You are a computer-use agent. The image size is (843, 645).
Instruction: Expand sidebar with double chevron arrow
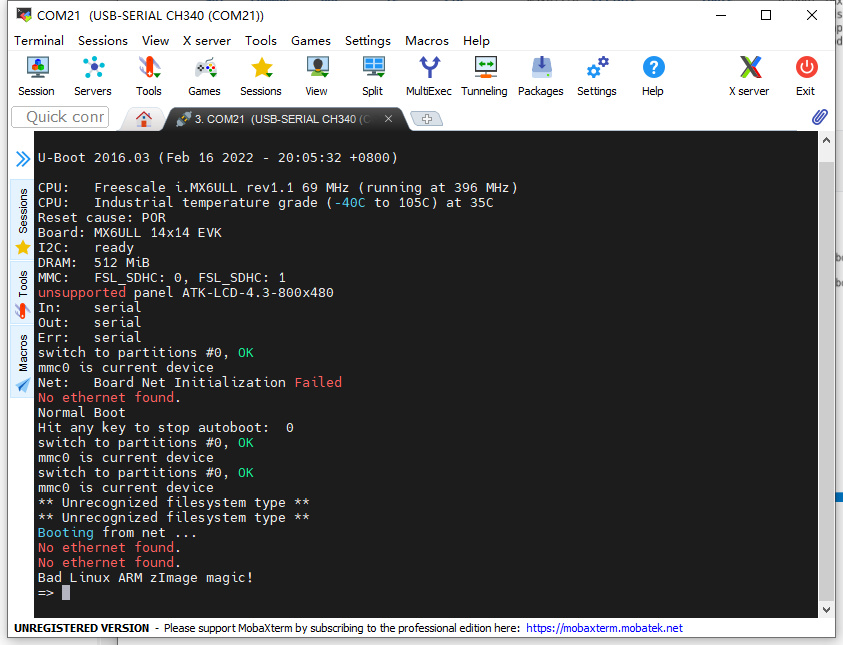click(x=23, y=159)
